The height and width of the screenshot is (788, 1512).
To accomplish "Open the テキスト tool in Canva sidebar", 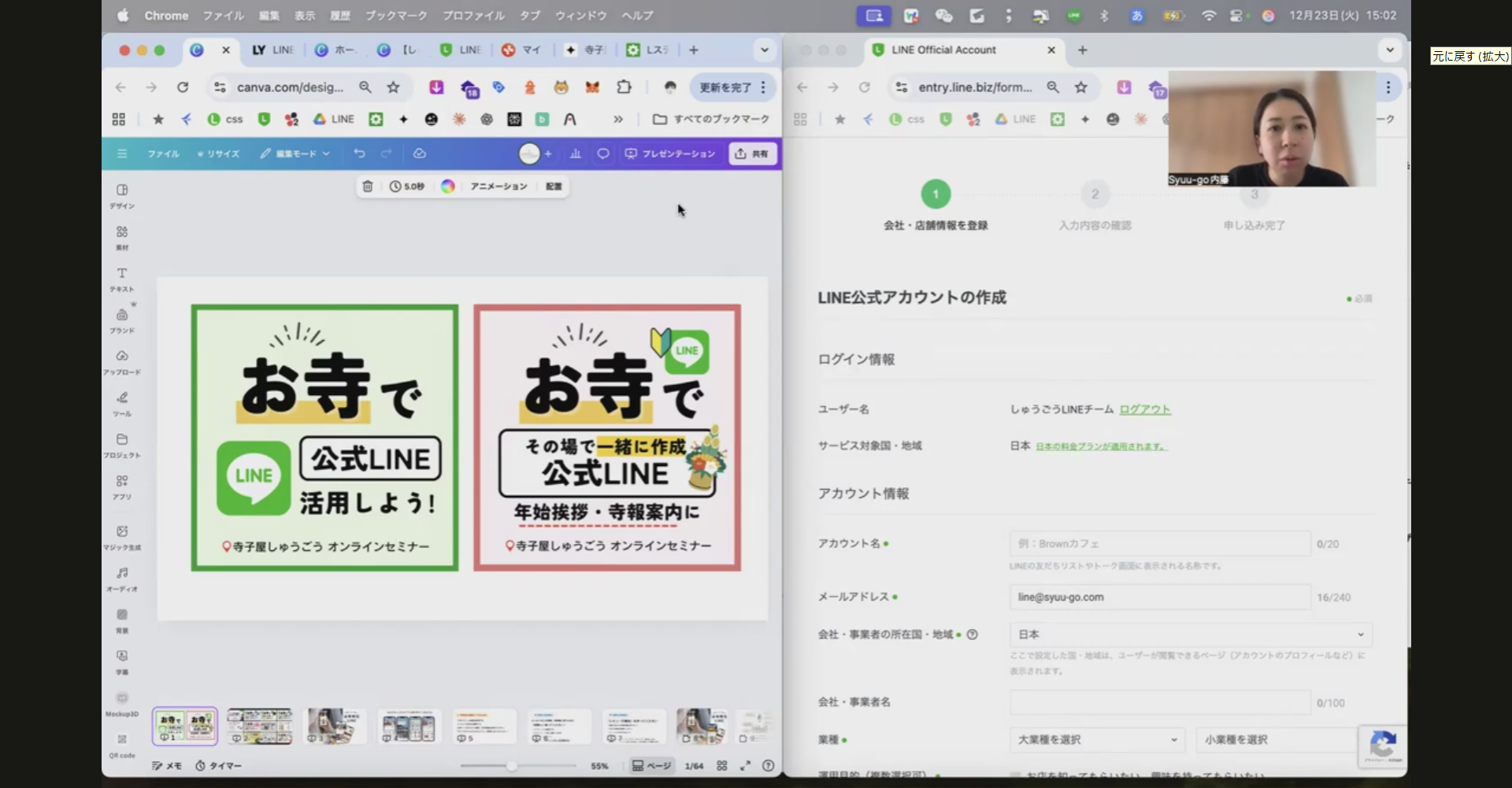I will [x=122, y=278].
